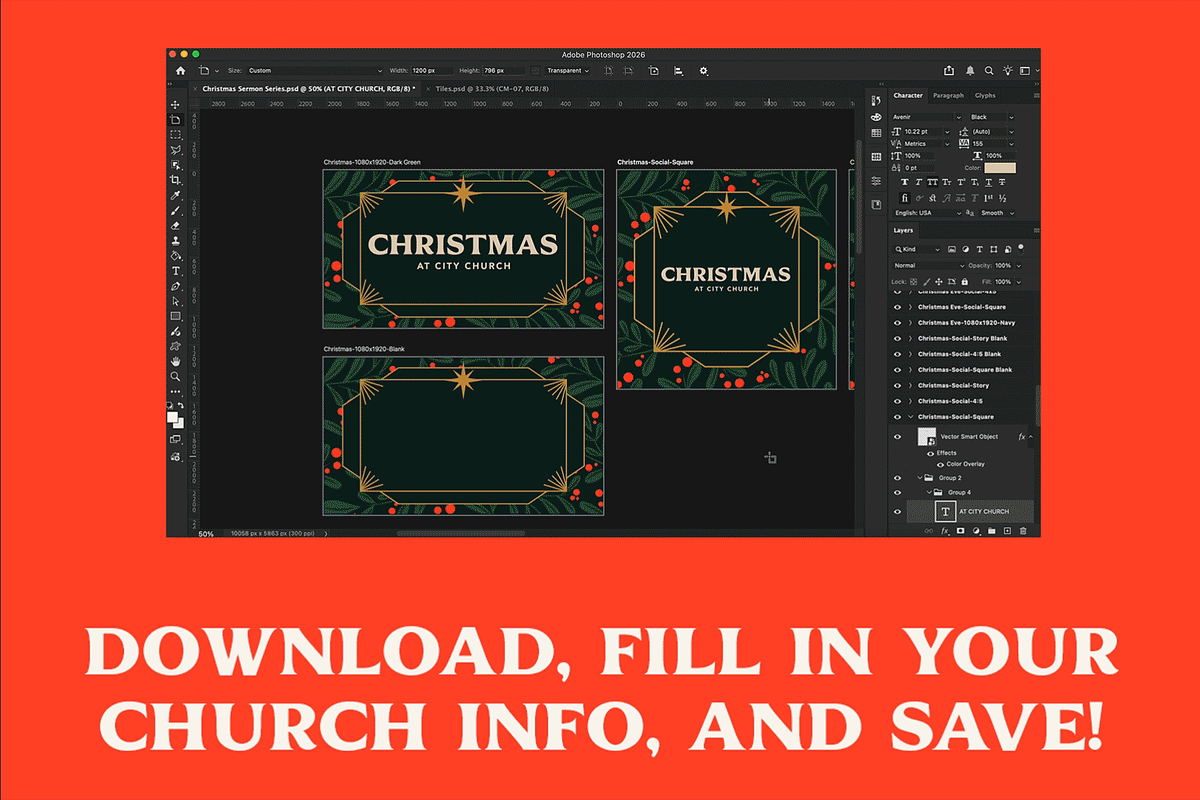Hide the AT CITY CHURCH text layer
1200x800 pixels.
coord(897,512)
